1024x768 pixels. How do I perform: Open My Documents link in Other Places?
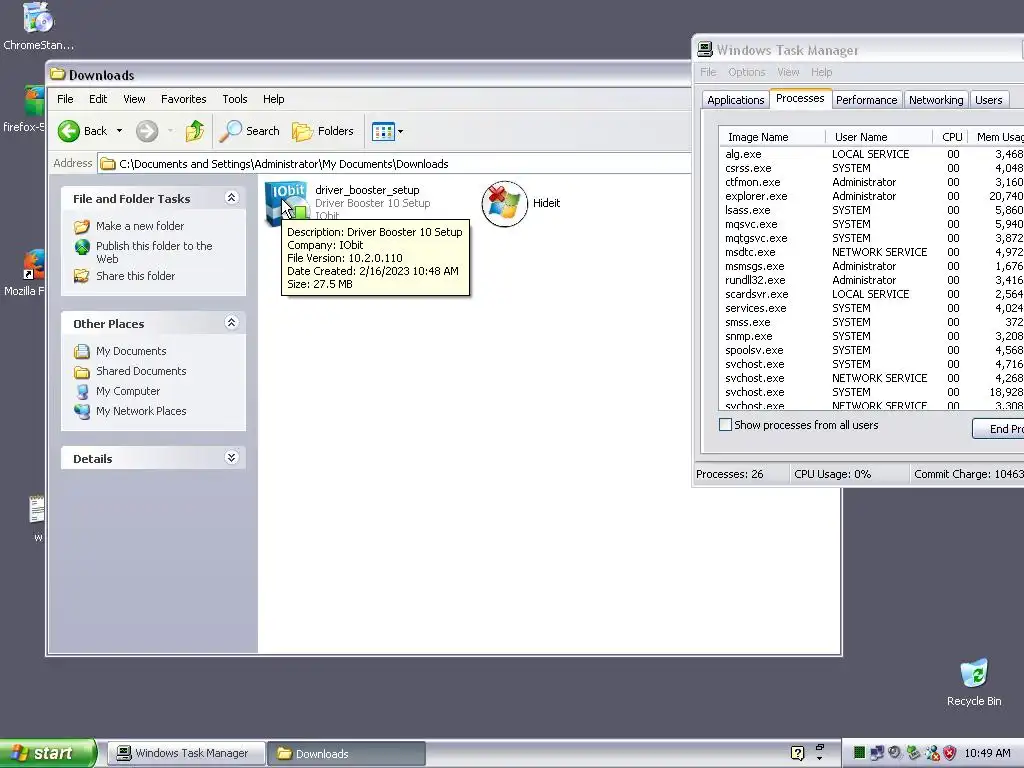pos(131,351)
